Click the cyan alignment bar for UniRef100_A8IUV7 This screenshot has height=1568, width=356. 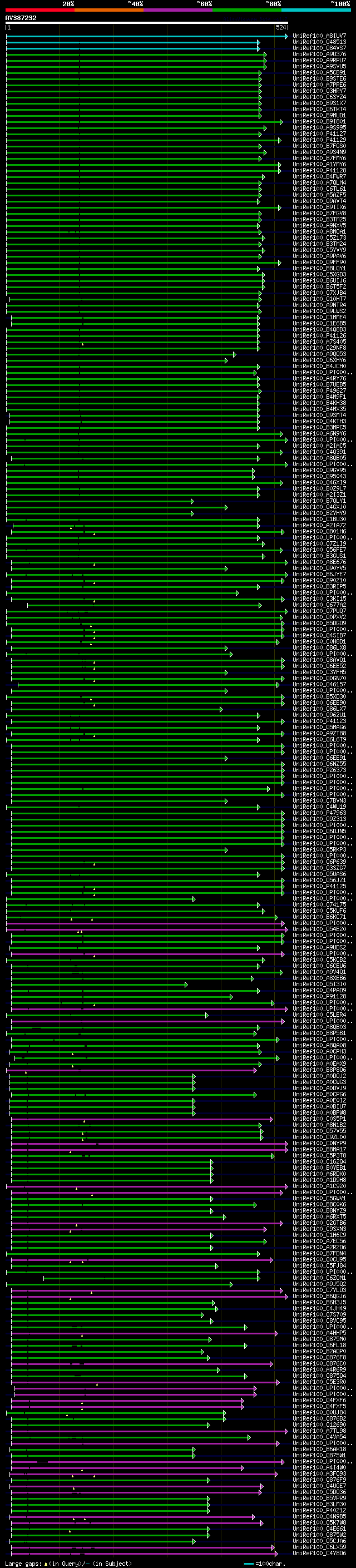pos(147,36)
